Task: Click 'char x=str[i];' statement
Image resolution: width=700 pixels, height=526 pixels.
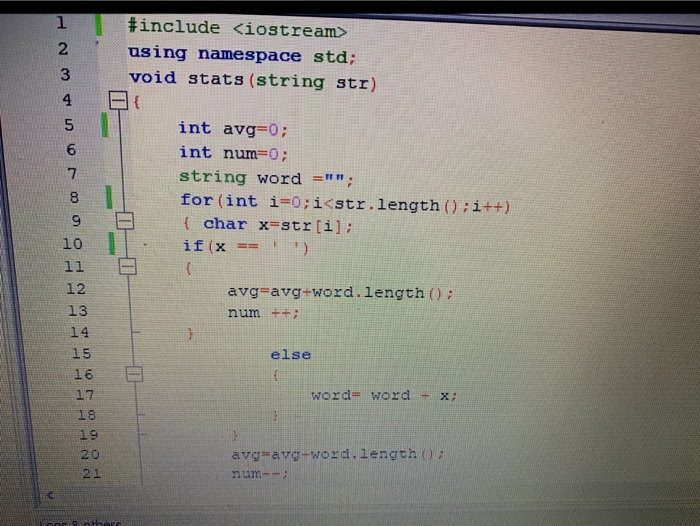Action: pos(278,225)
